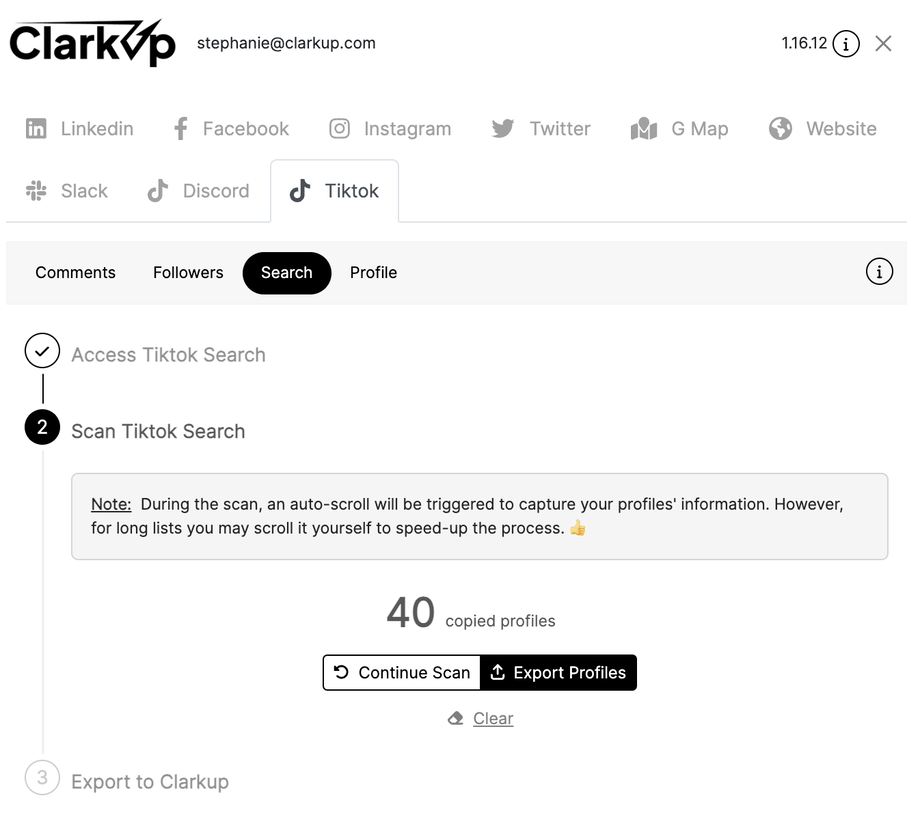This screenshot has width=920, height=813.
Task: Click the G Map icon
Action: 644,128
